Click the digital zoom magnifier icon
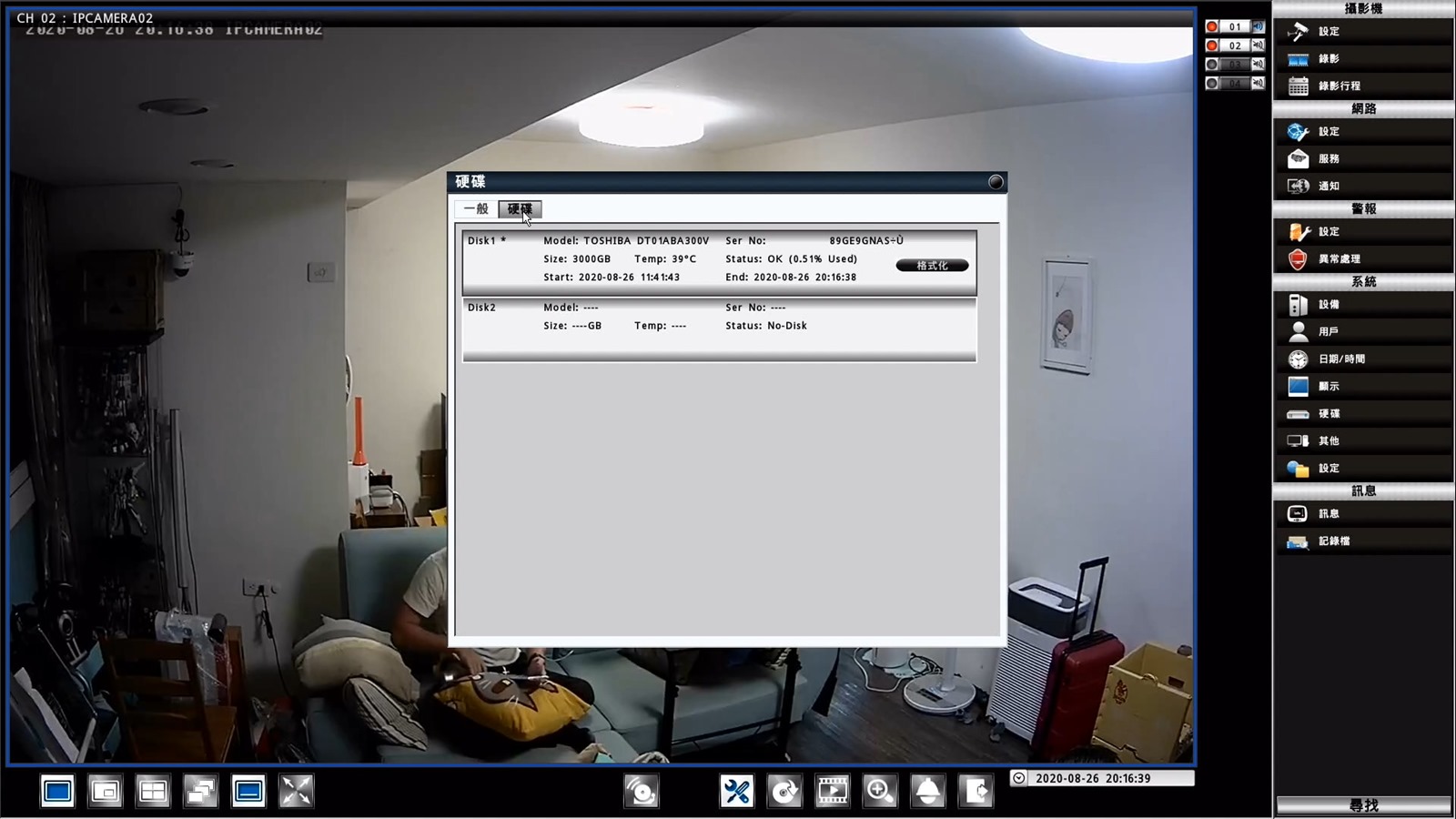The height and width of the screenshot is (819, 1456). click(x=879, y=791)
